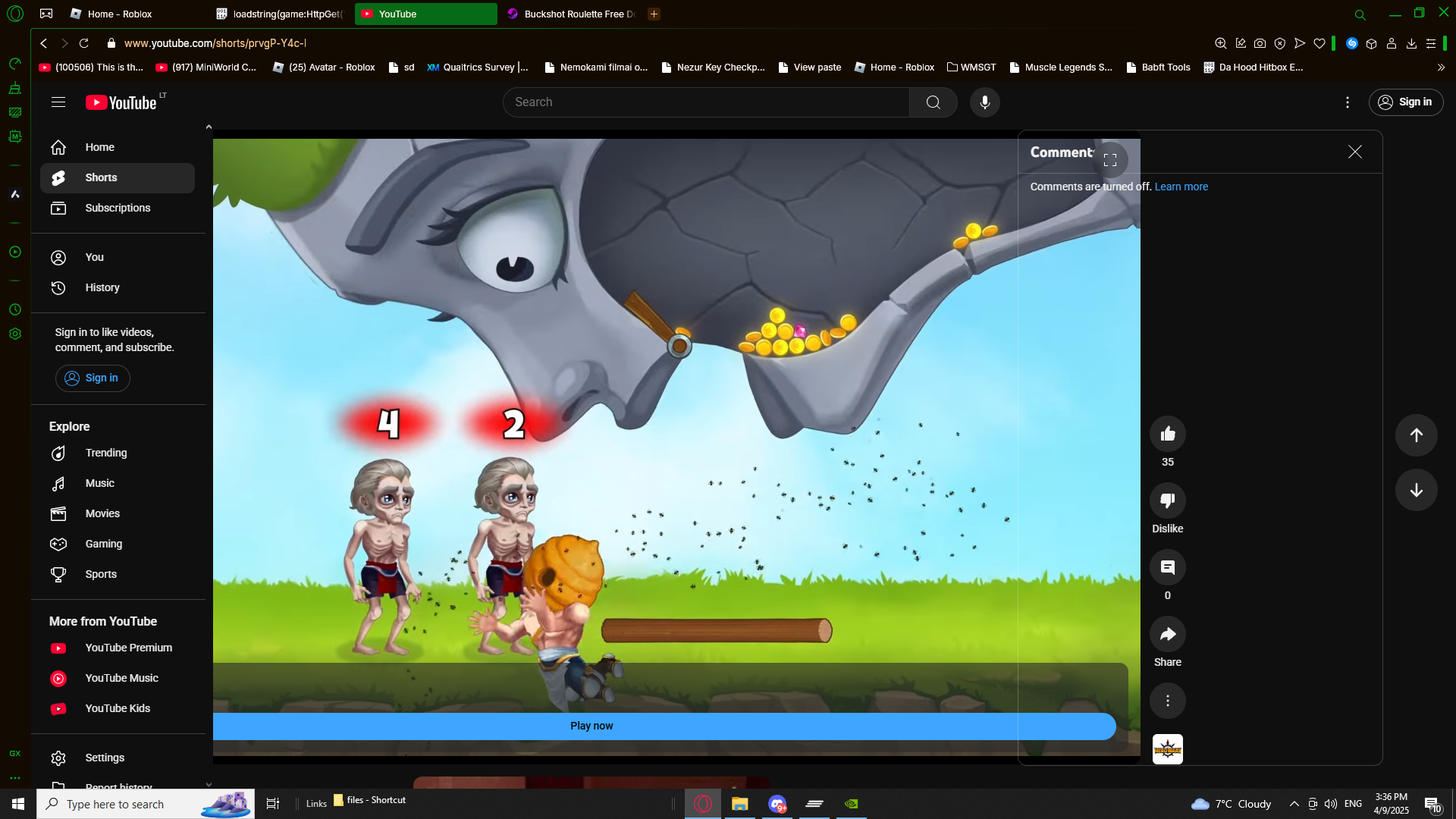1456x819 pixels.
Task: Open the volume control in system tray
Action: [1331, 804]
